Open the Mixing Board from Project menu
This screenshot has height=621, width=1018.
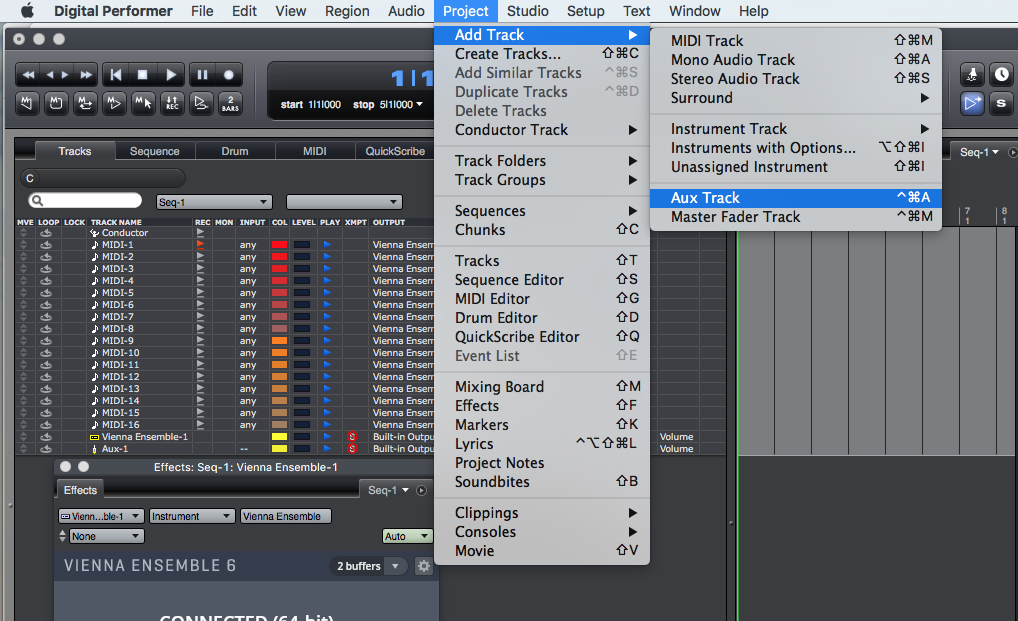point(541,387)
